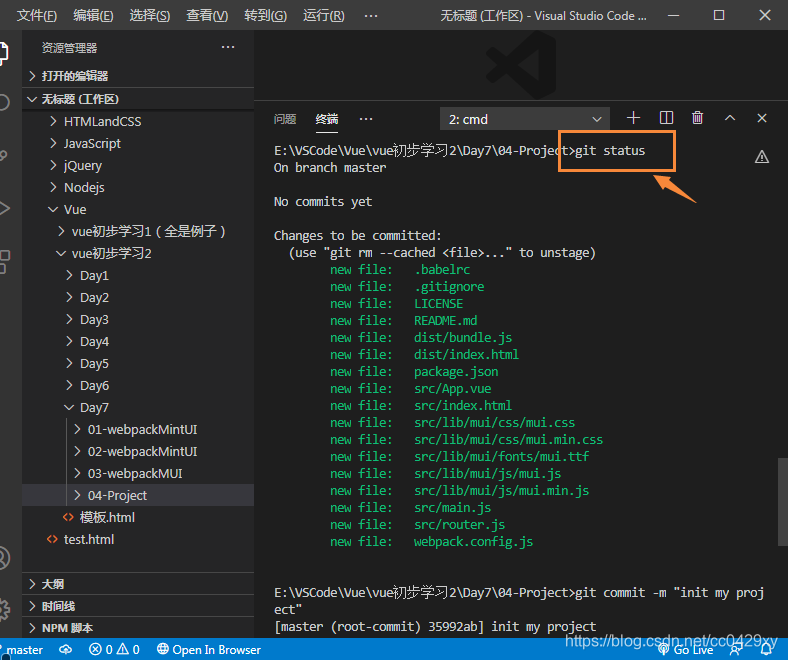788x660 pixels.
Task: Collapse the Day7 folder
Action: [138, 407]
